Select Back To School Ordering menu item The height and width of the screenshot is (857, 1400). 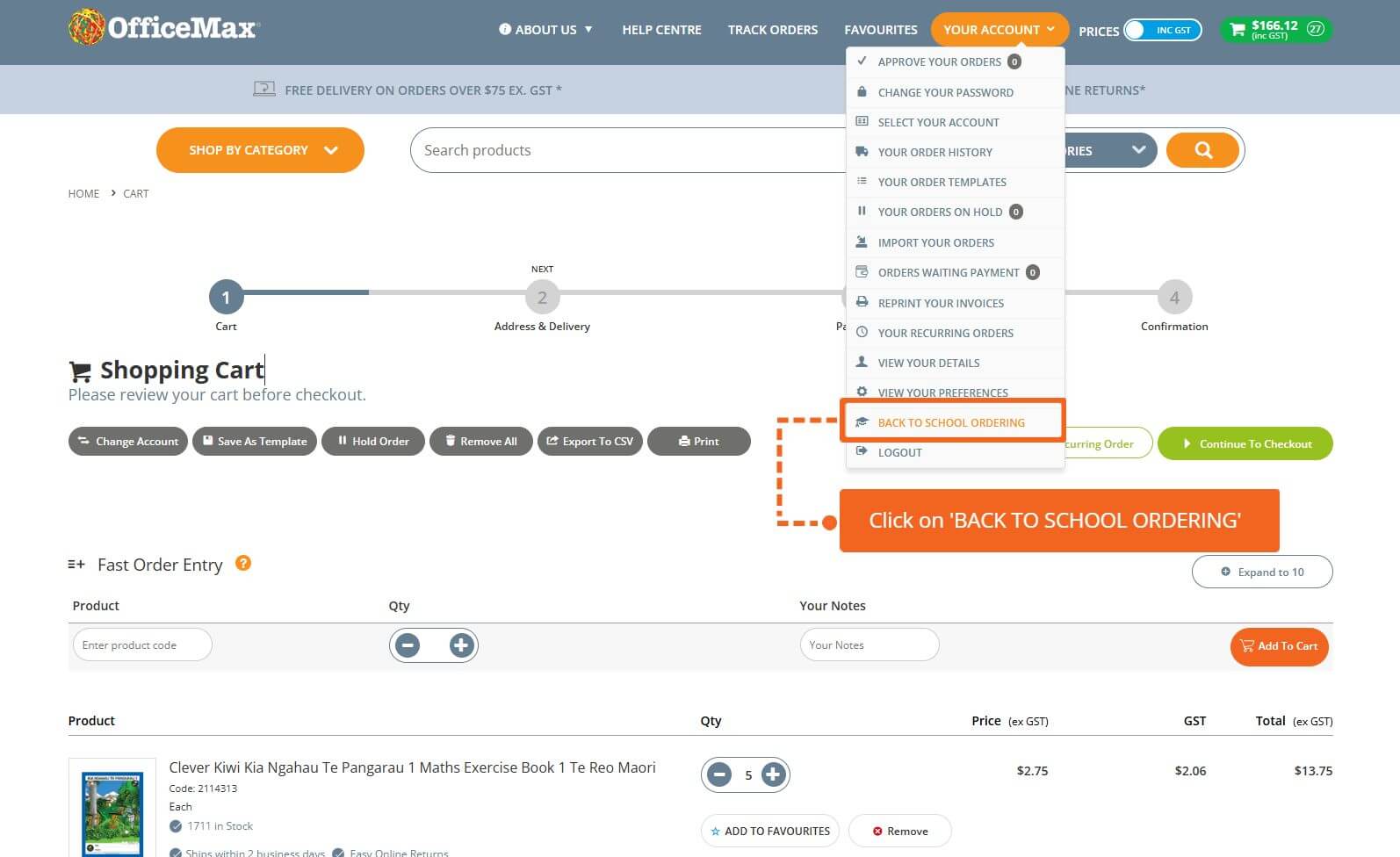coord(951,422)
